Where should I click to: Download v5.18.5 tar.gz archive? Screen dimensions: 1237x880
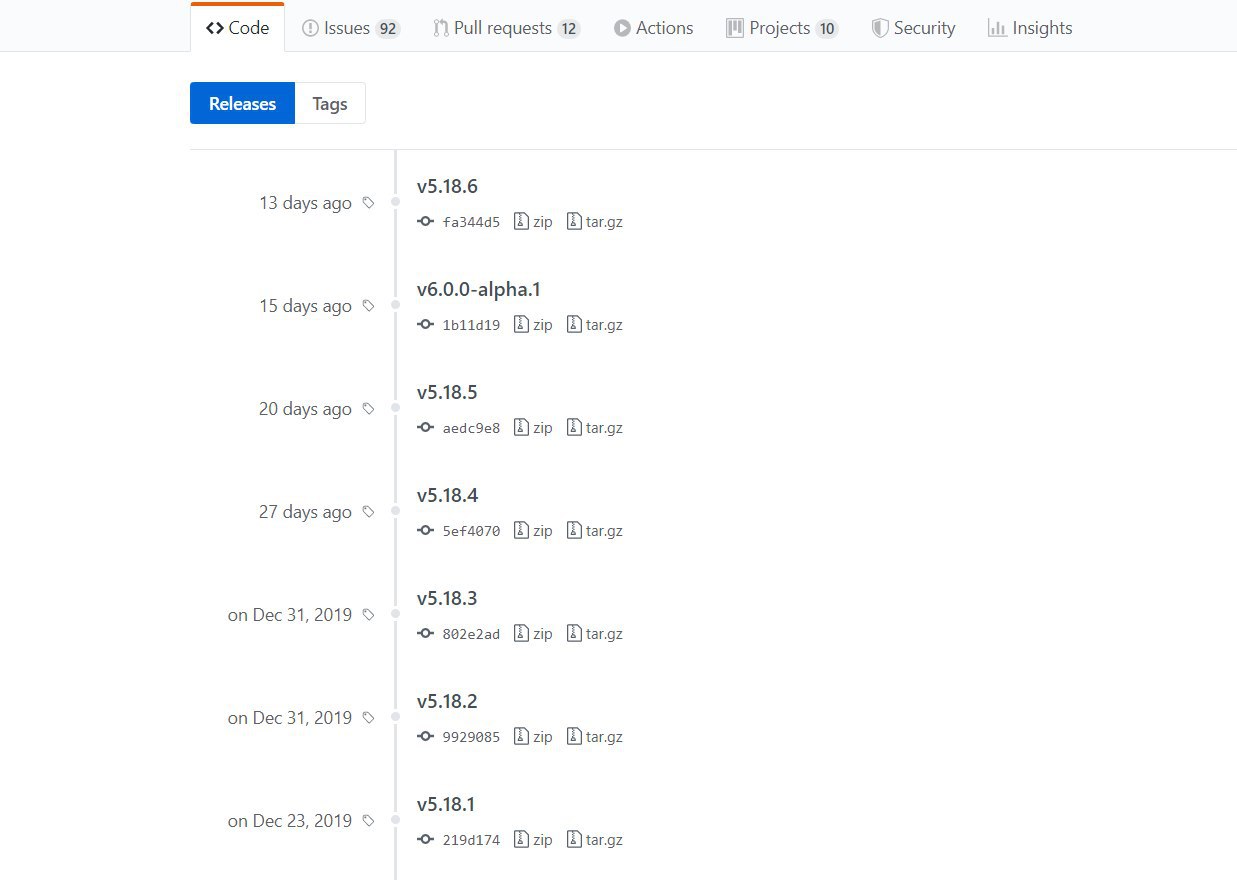(x=595, y=428)
